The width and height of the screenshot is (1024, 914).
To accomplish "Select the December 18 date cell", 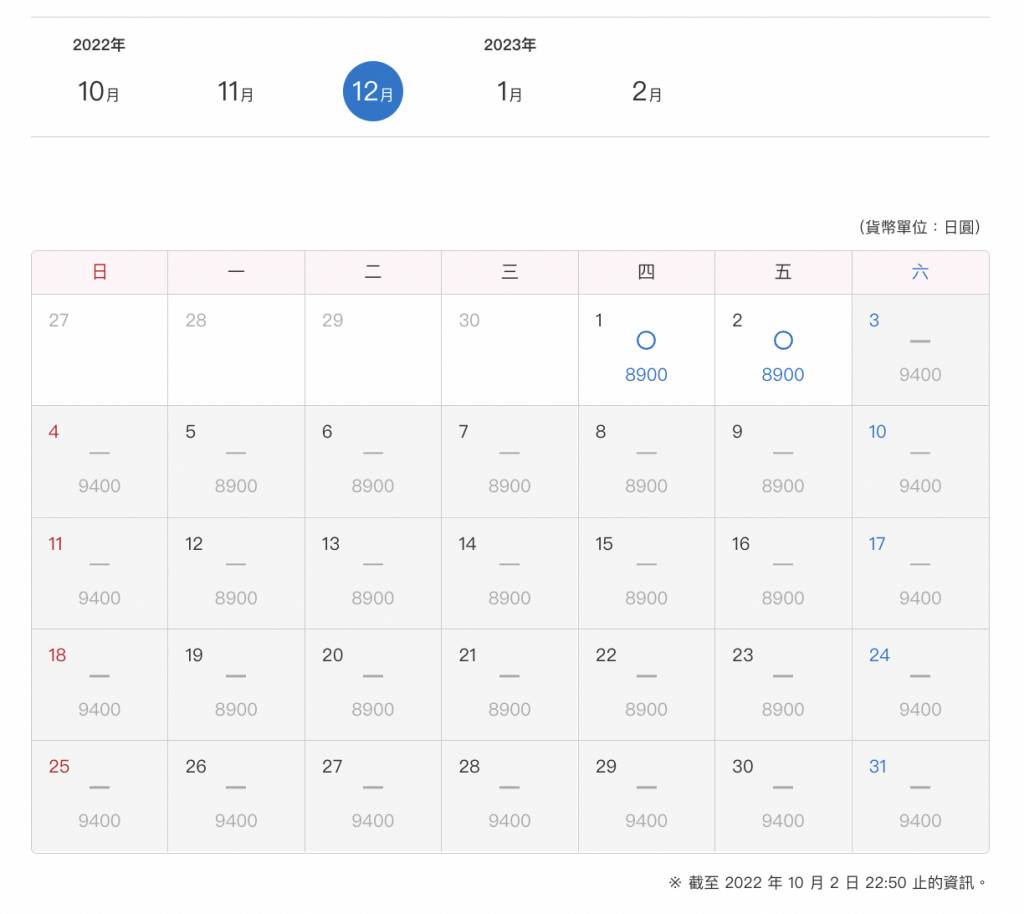I will [99, 684].
